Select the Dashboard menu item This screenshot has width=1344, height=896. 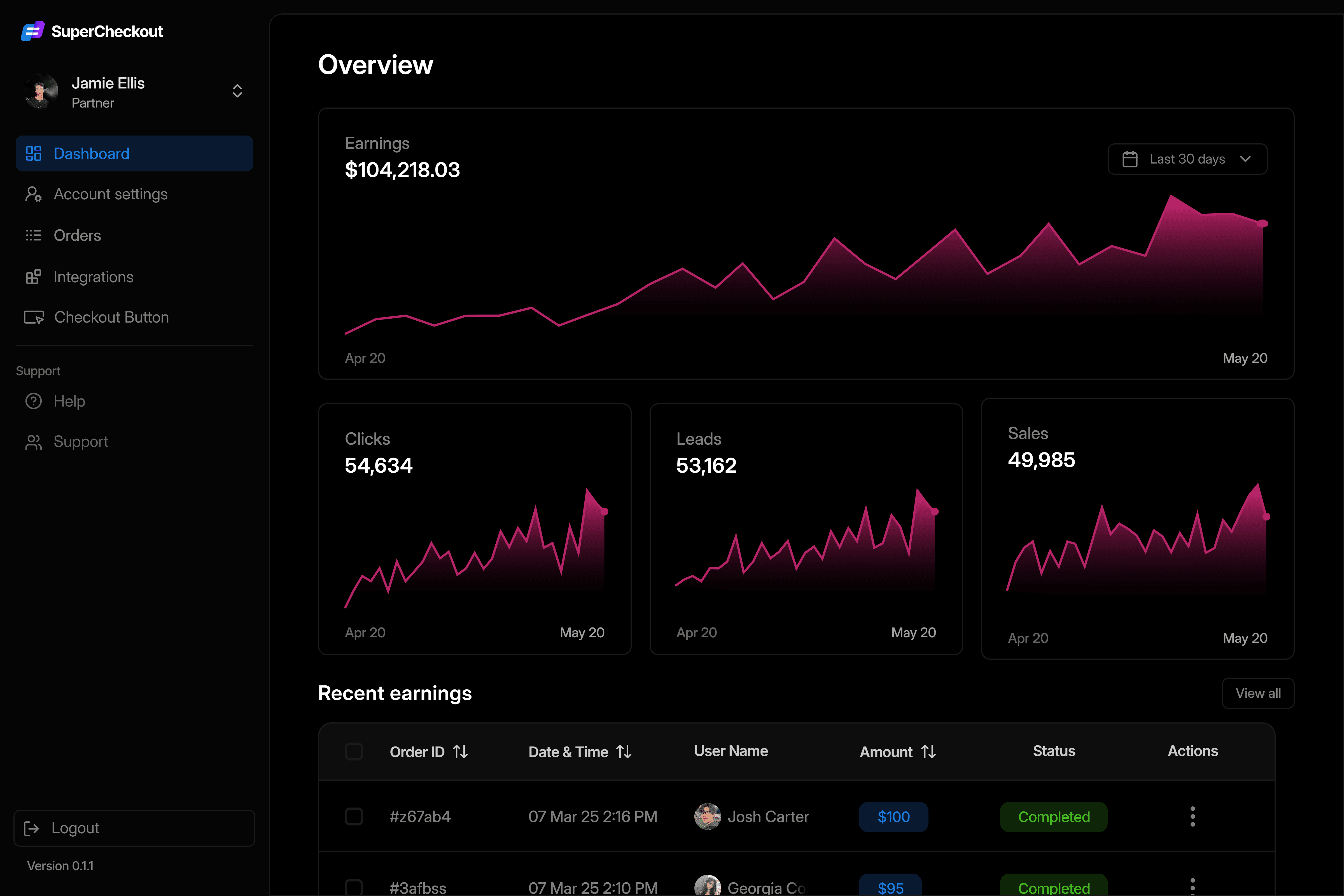click(x=134, y=154)
